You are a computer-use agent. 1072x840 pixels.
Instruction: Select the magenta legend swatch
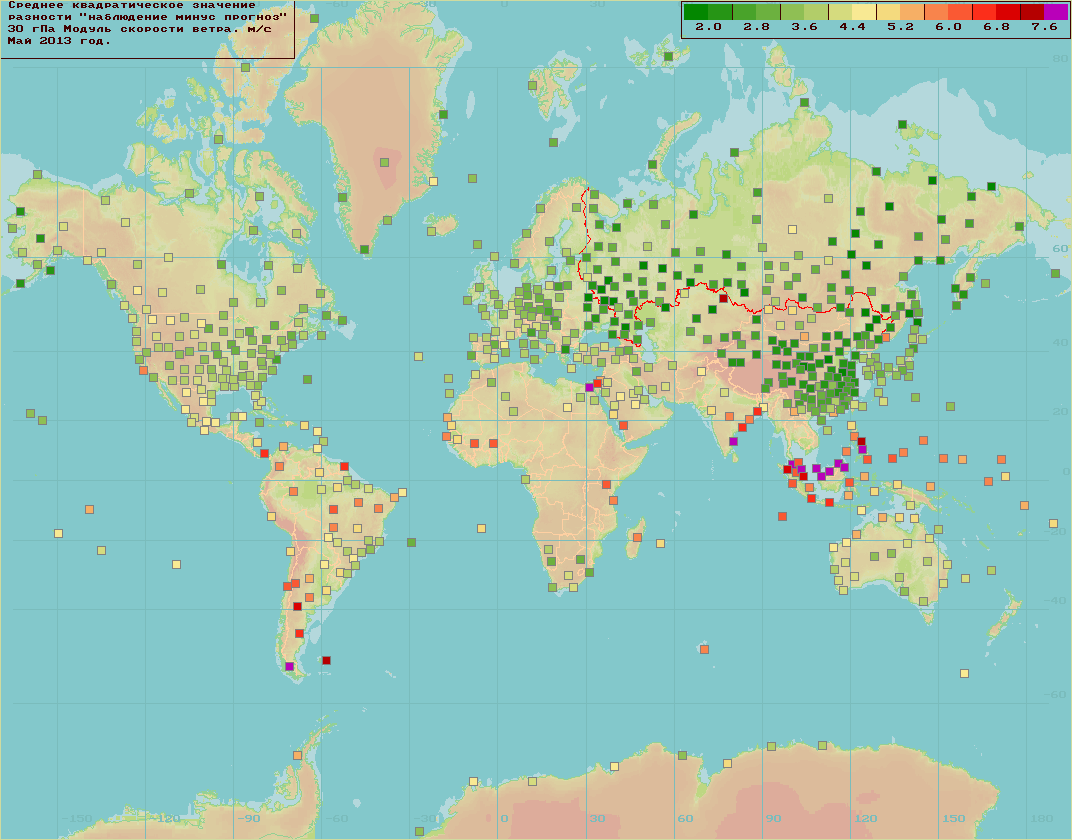(1056, 12)
